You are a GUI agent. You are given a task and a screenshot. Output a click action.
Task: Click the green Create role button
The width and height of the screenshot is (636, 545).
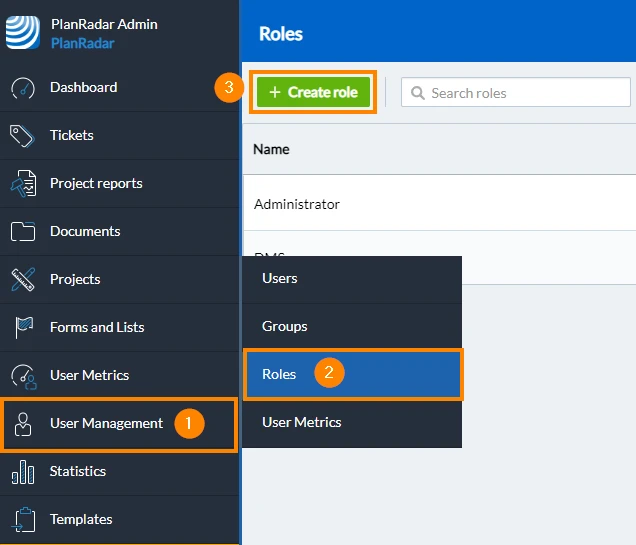point(314,92)
